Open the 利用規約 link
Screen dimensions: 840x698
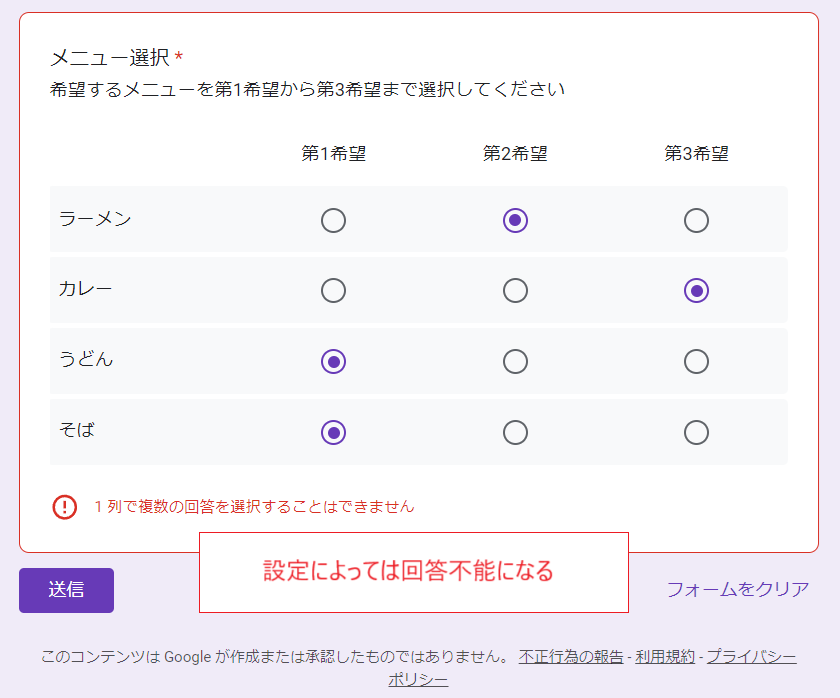click(x=665, y=657)
